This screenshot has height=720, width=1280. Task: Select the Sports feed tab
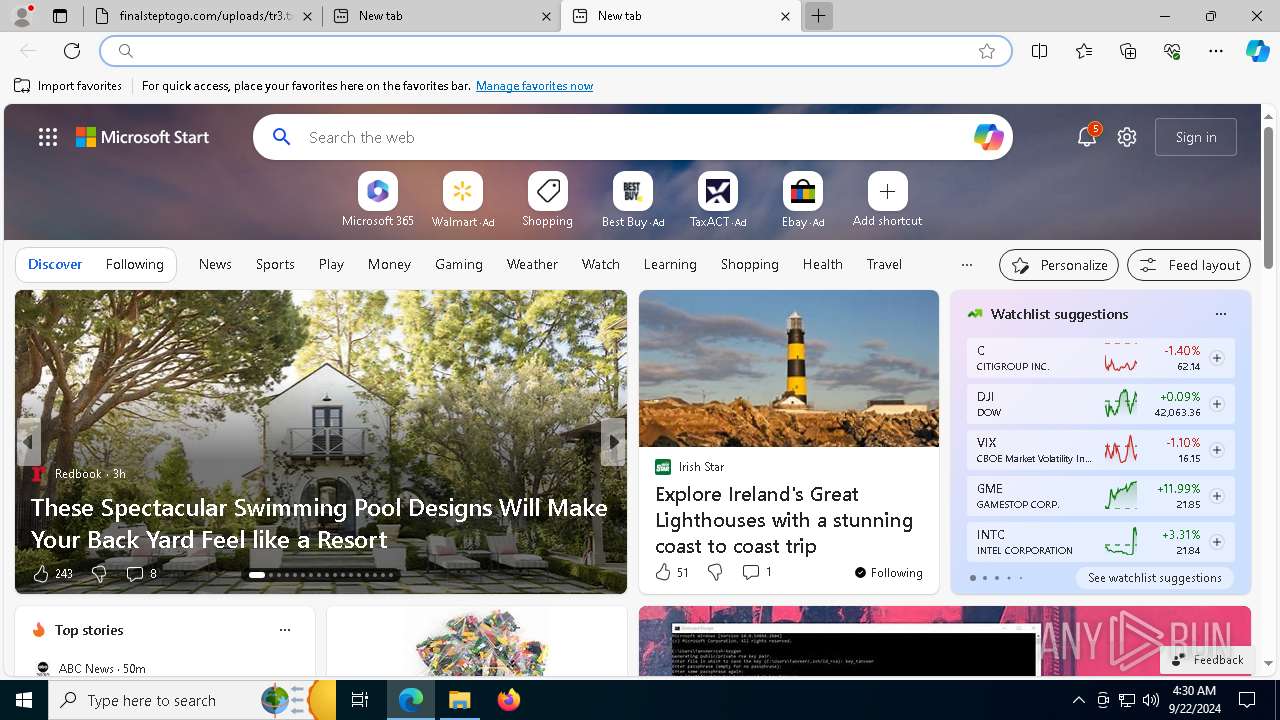click(275, 264)
